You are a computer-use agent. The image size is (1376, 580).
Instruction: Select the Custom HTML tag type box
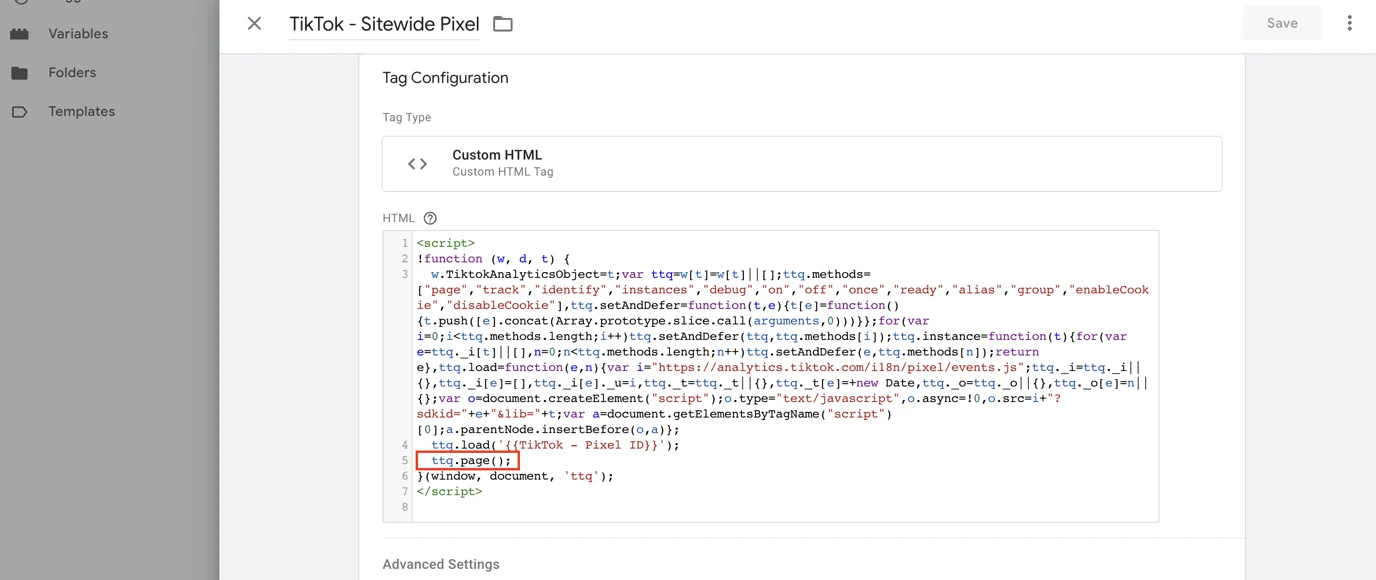click(802, 163)
